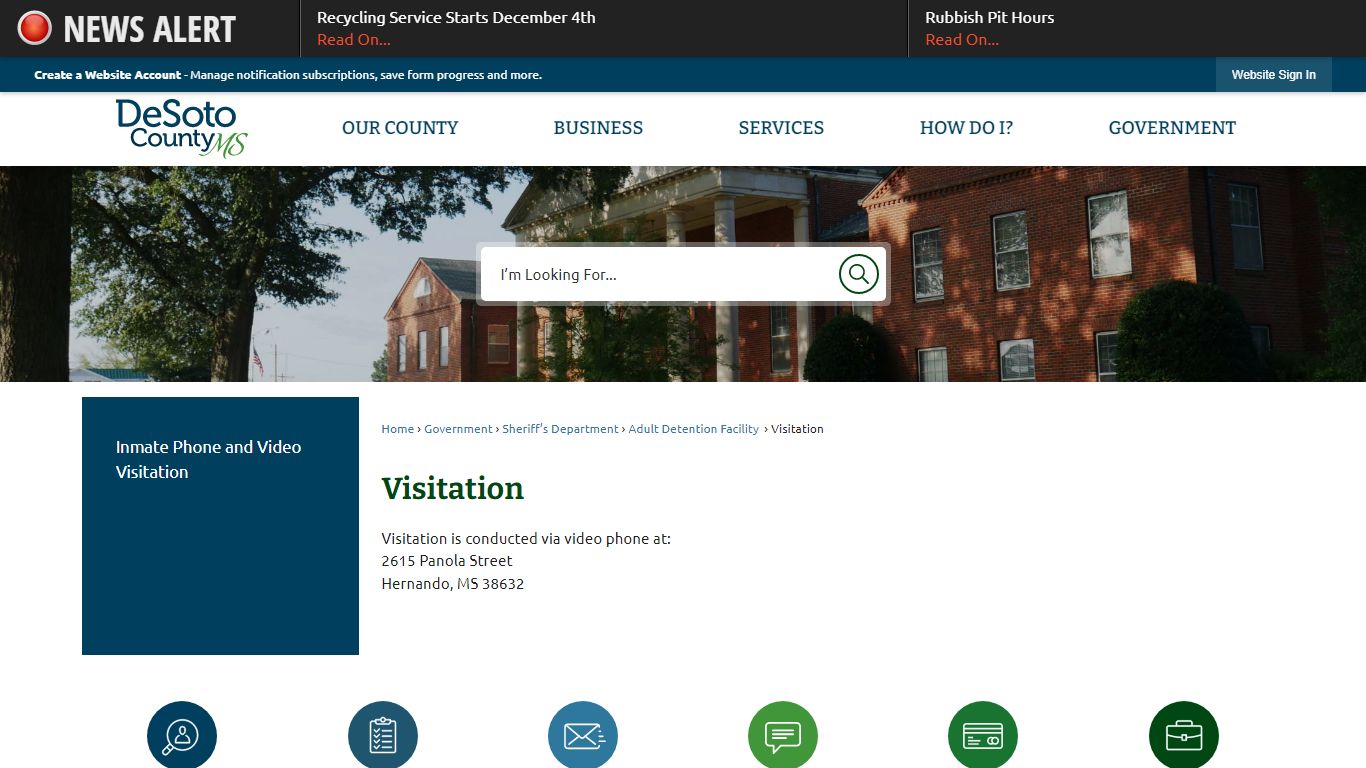This screenshot has width=1366, height=768.
Task: Open the briefcase circle icon
Action: [x=1184, y=735]
